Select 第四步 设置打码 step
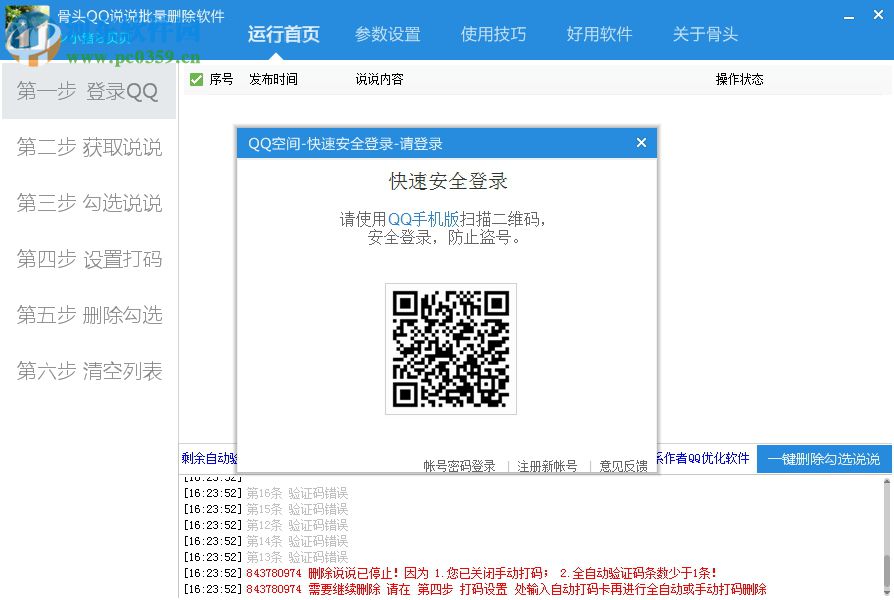 tap(88, 259)
